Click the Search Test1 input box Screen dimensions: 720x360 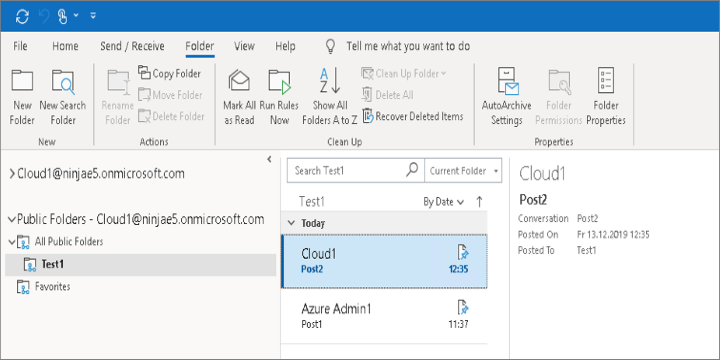[349, 171]
